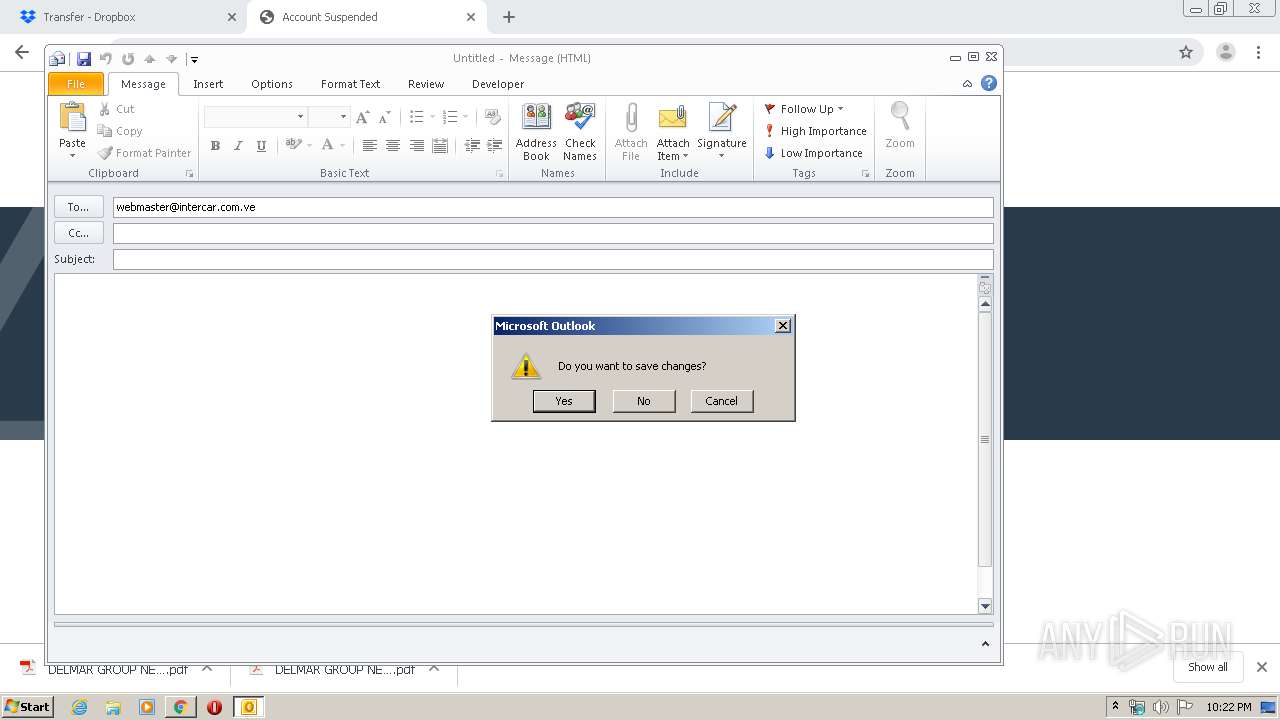The image size is (1280, 720).
Task: Open the Developer ribbon tab
Action: point(498,84)
